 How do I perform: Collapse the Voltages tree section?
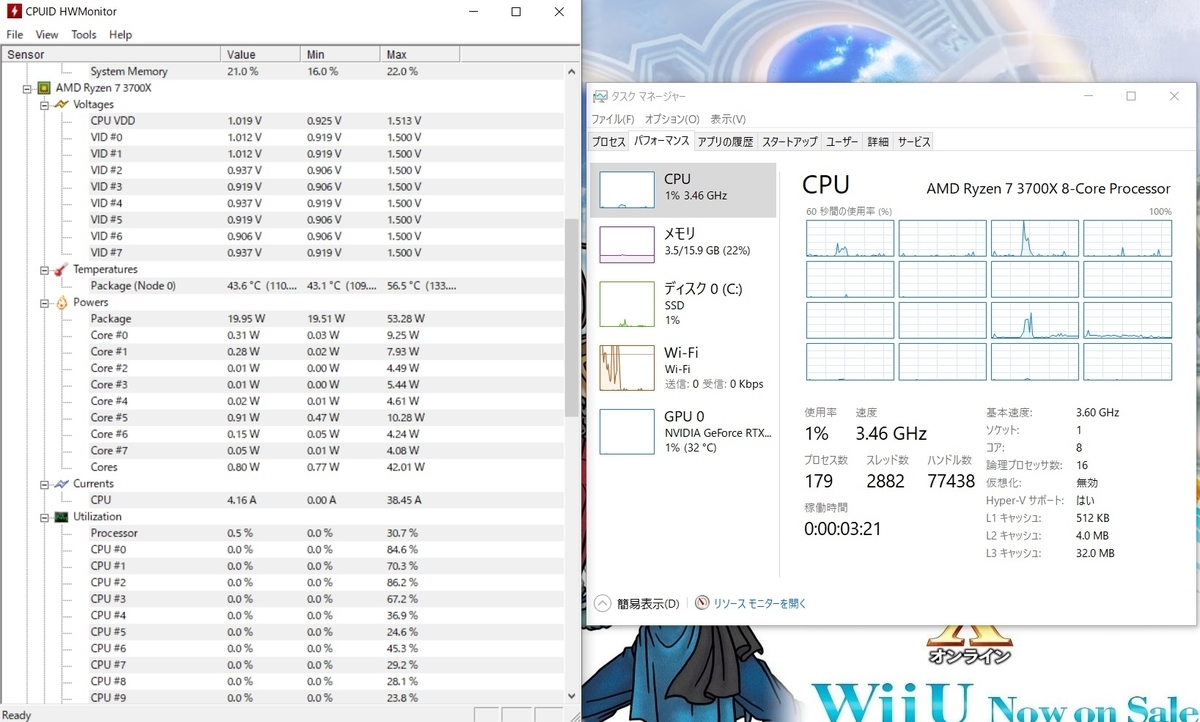[x=44, y=104]
